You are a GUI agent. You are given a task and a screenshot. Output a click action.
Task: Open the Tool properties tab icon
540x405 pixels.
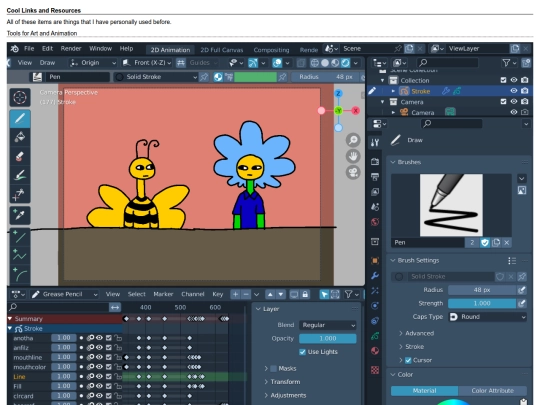(x=375, y=142)
